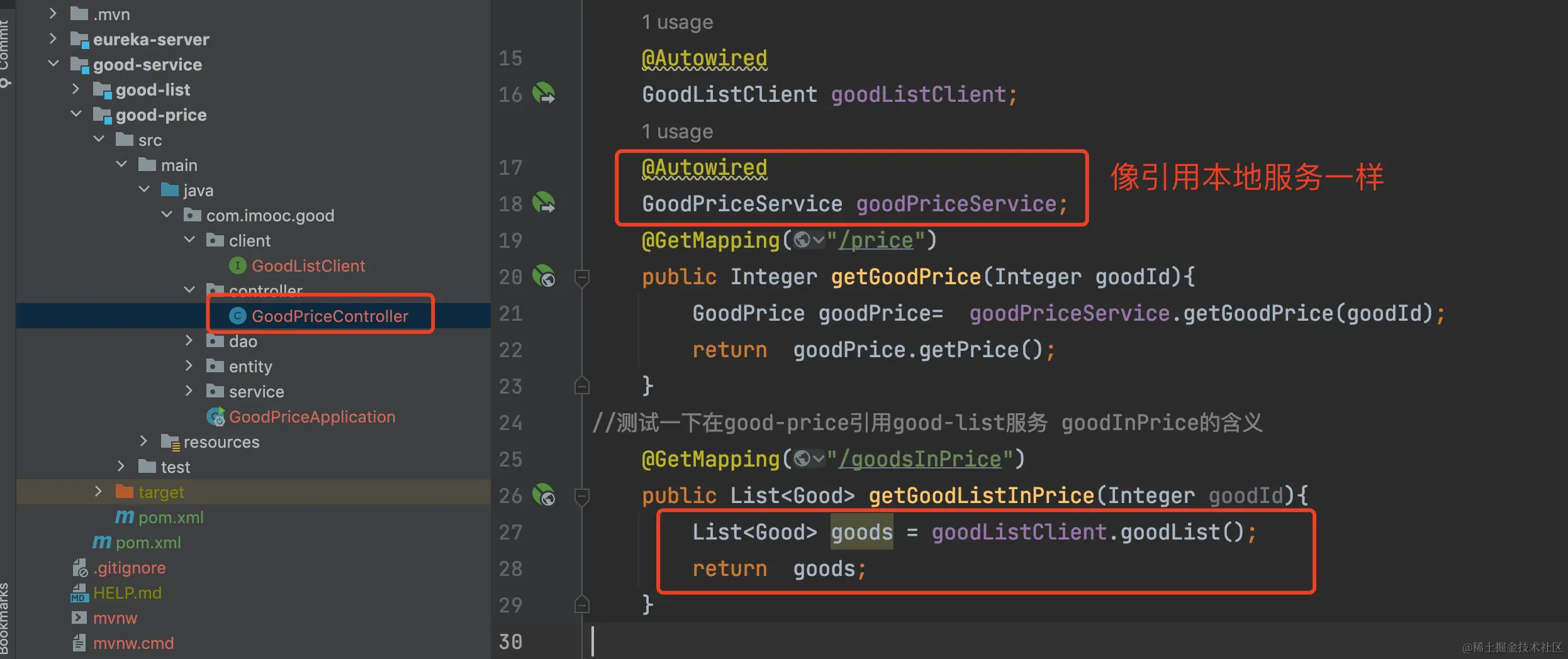Image resolution: width=1568 pixels, height=659 pixels.
Task: Click the globe icon before "/price" mapping
Action: (802, 240)
